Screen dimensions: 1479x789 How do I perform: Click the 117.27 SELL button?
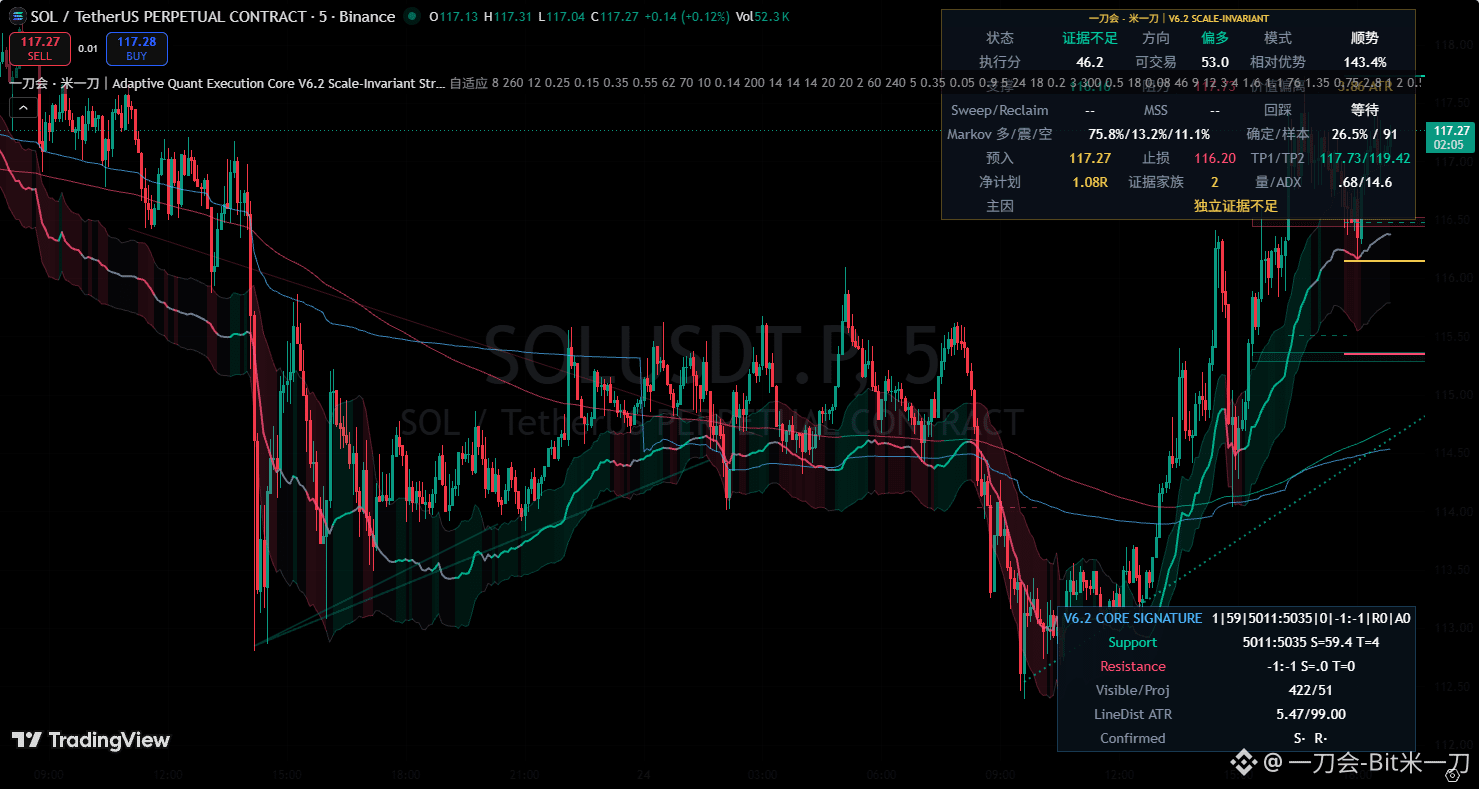(40, 48)
